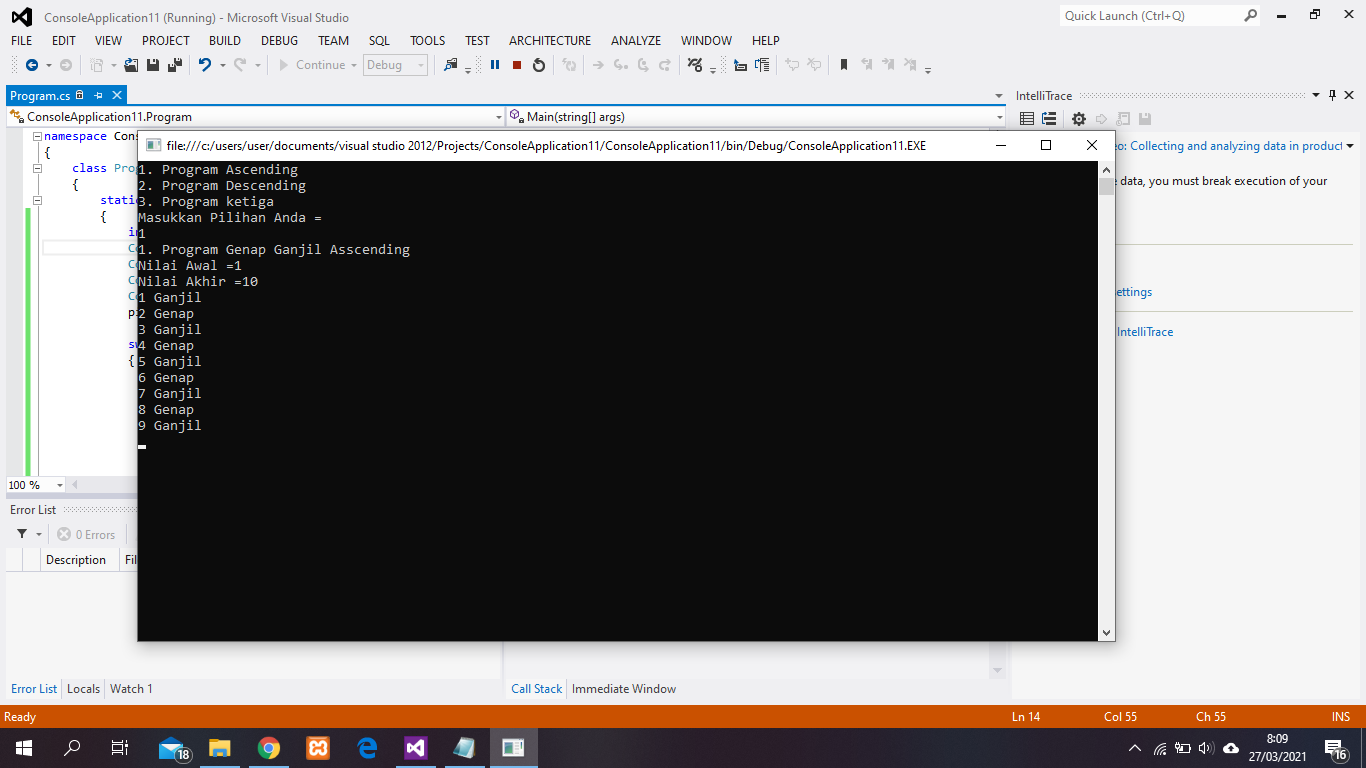This screenshot has width=1366, height=768.
Task: Maximize the console application window
Action: (1046, 145)
